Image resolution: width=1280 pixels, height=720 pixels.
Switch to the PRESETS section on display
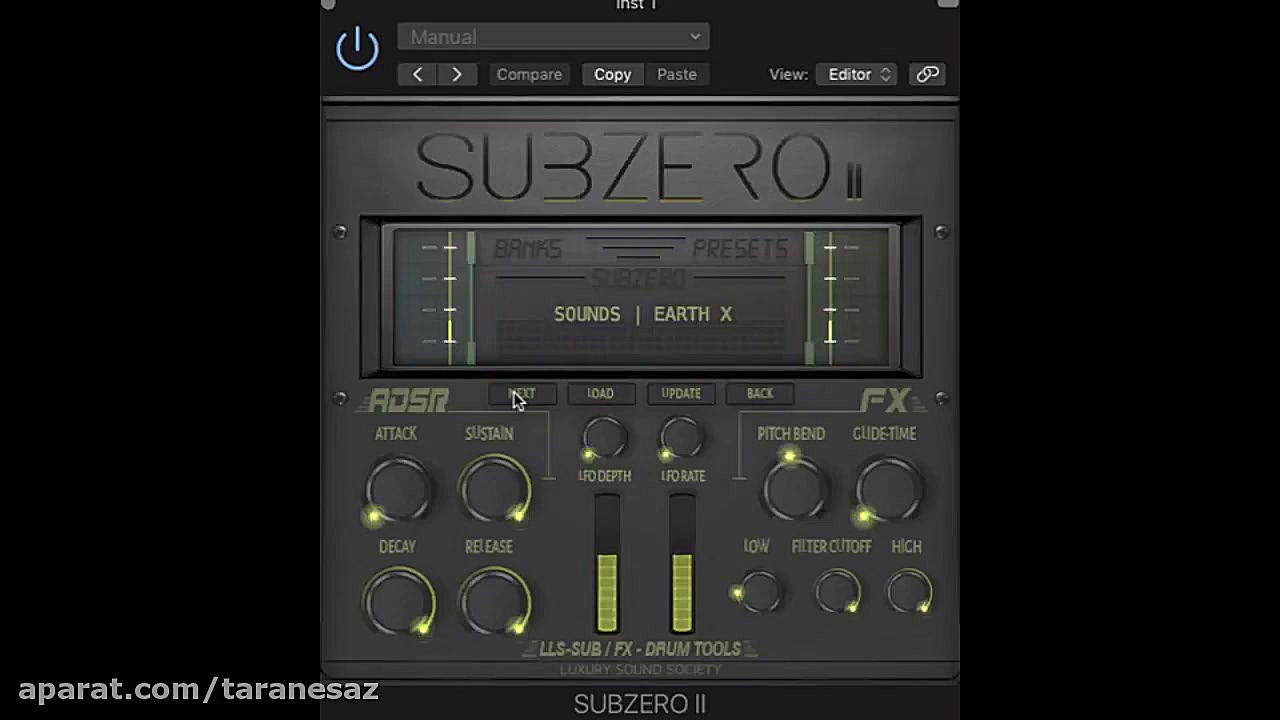[740, 249]
